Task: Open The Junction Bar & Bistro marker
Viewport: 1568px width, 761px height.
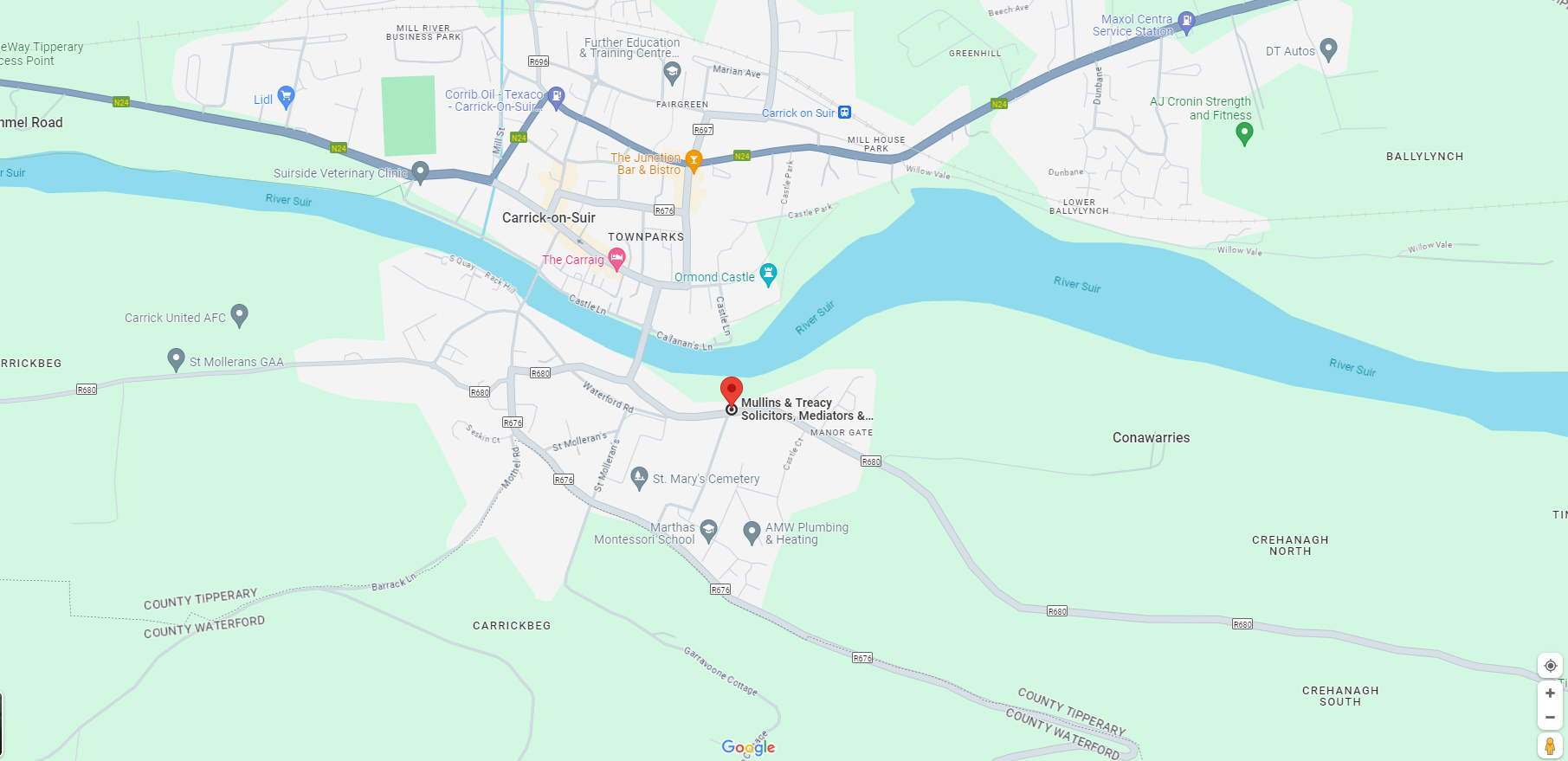Action: [x=694, y=161]
